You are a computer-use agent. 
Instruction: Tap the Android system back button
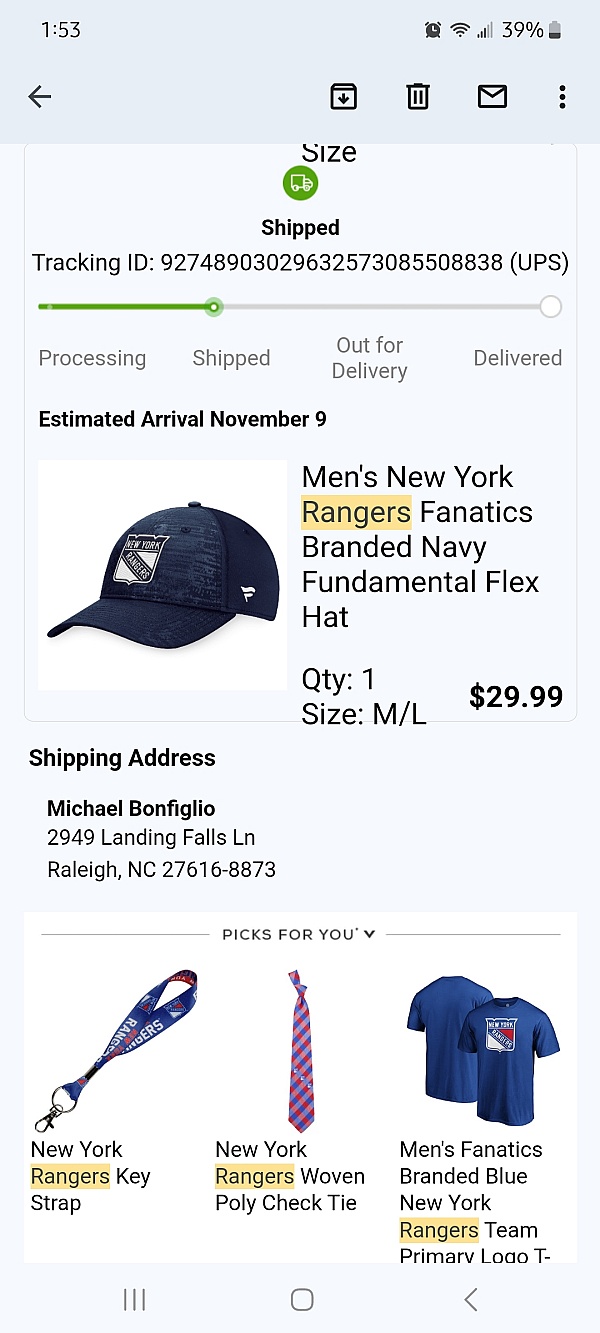pos(471,1299)
